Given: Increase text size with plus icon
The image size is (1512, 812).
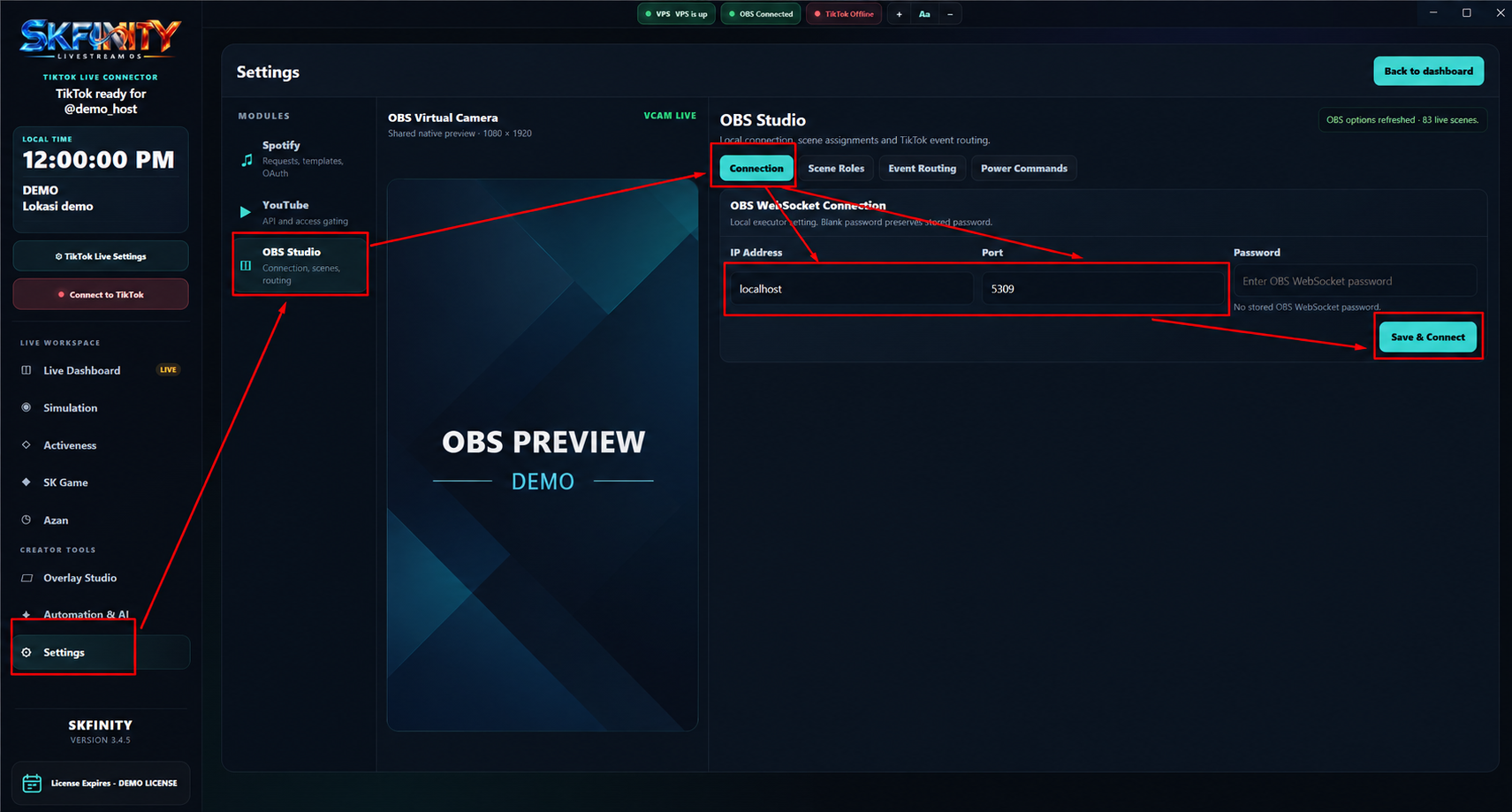Looking at the screenshot, I should click(900, 14).
